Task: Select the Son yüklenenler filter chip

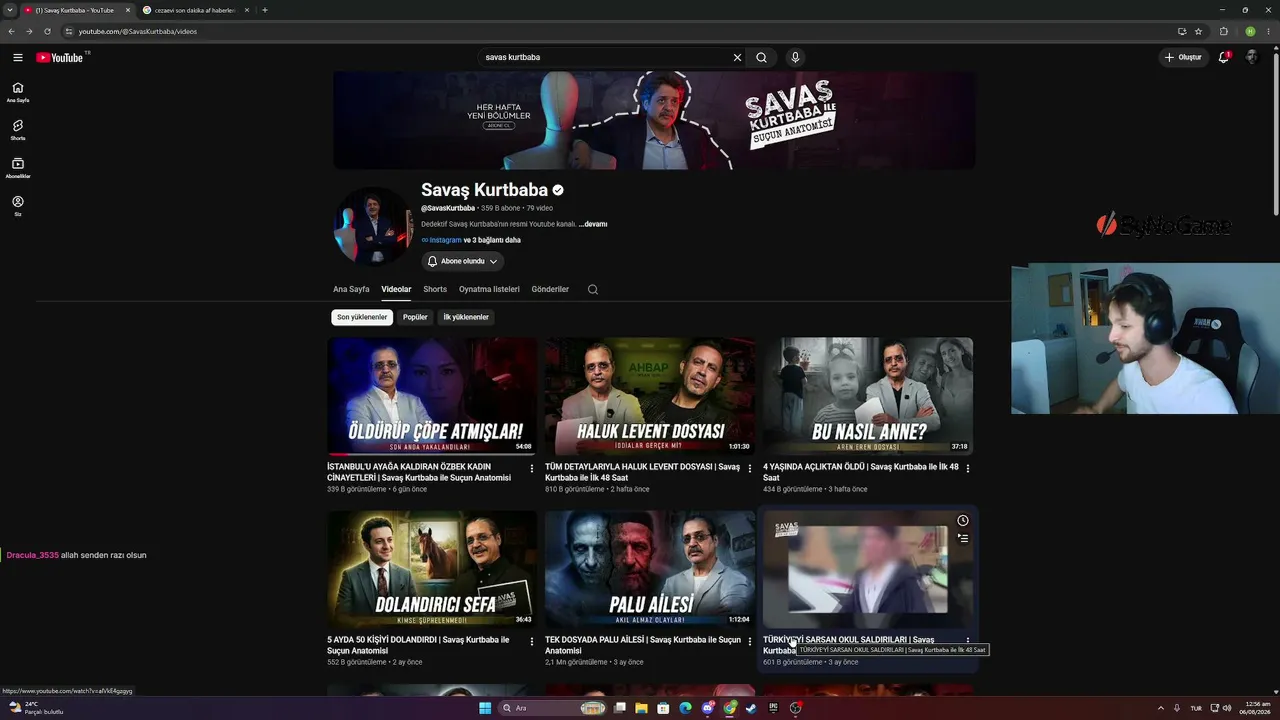Action: point(362,317)
